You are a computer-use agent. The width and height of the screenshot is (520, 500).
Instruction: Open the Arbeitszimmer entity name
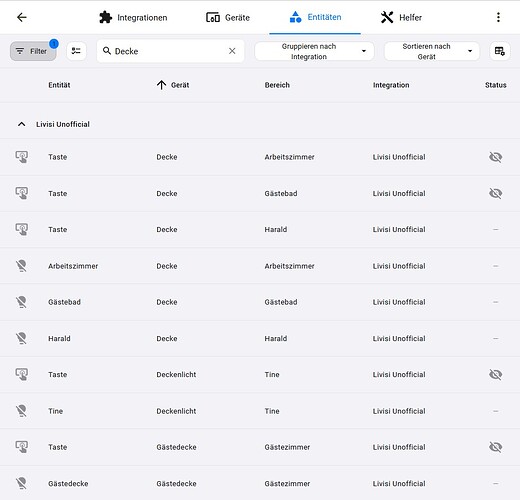[x=73, y=266]
